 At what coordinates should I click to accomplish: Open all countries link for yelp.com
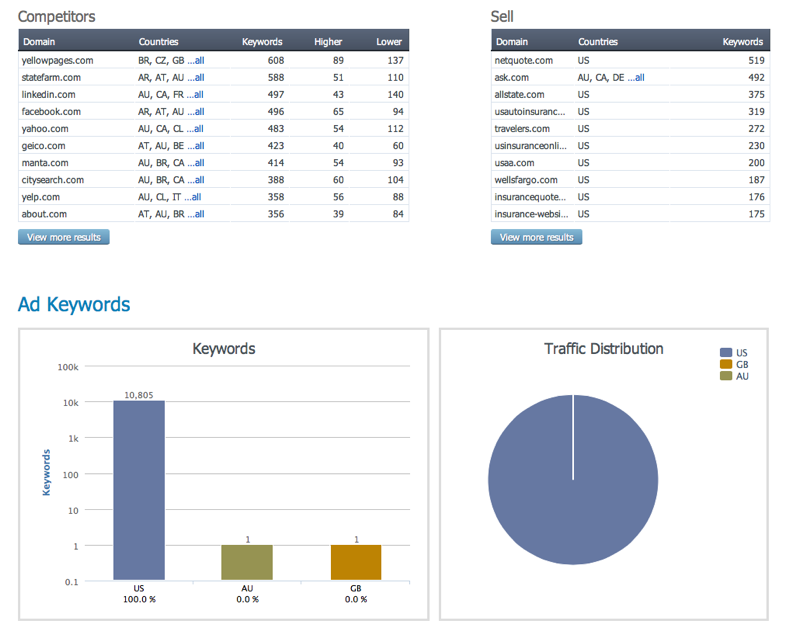(192, 197)
